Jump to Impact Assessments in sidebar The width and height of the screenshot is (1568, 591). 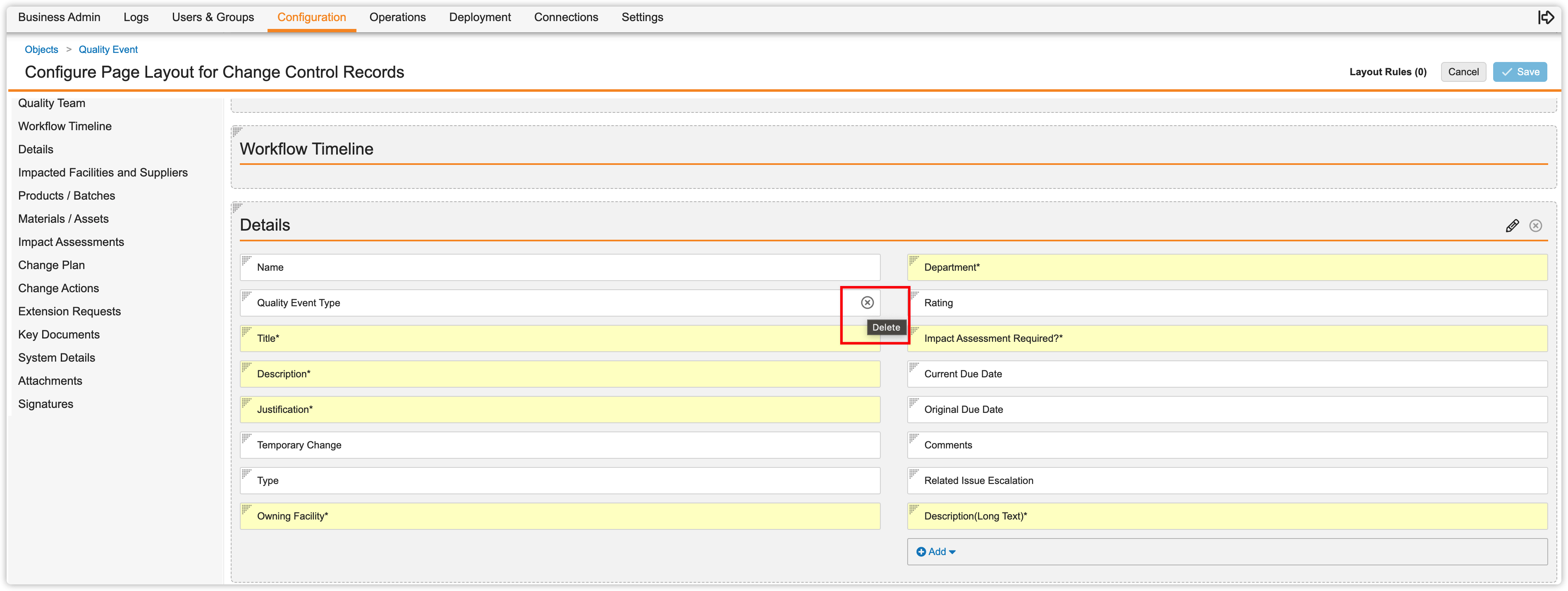tap(71, 242)
